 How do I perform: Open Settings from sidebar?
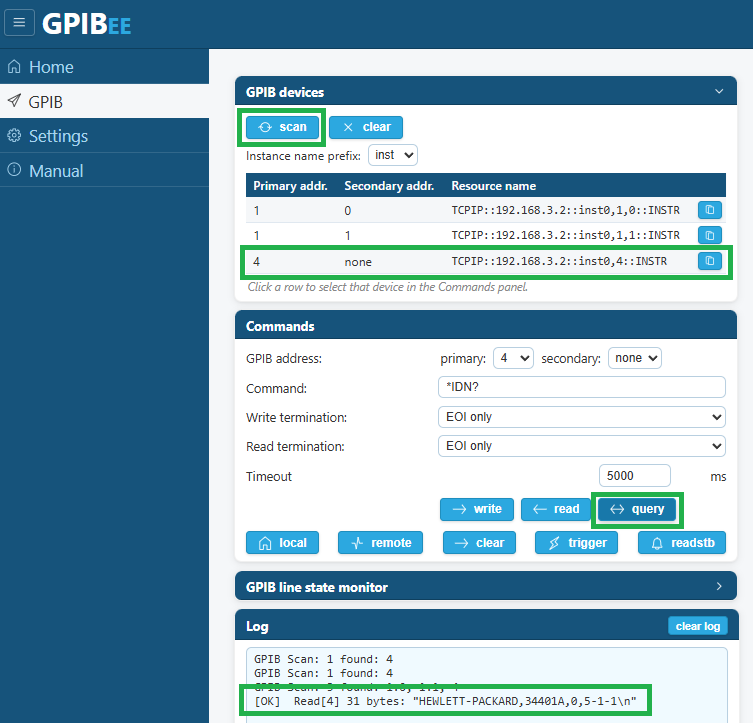click(104, 136)
